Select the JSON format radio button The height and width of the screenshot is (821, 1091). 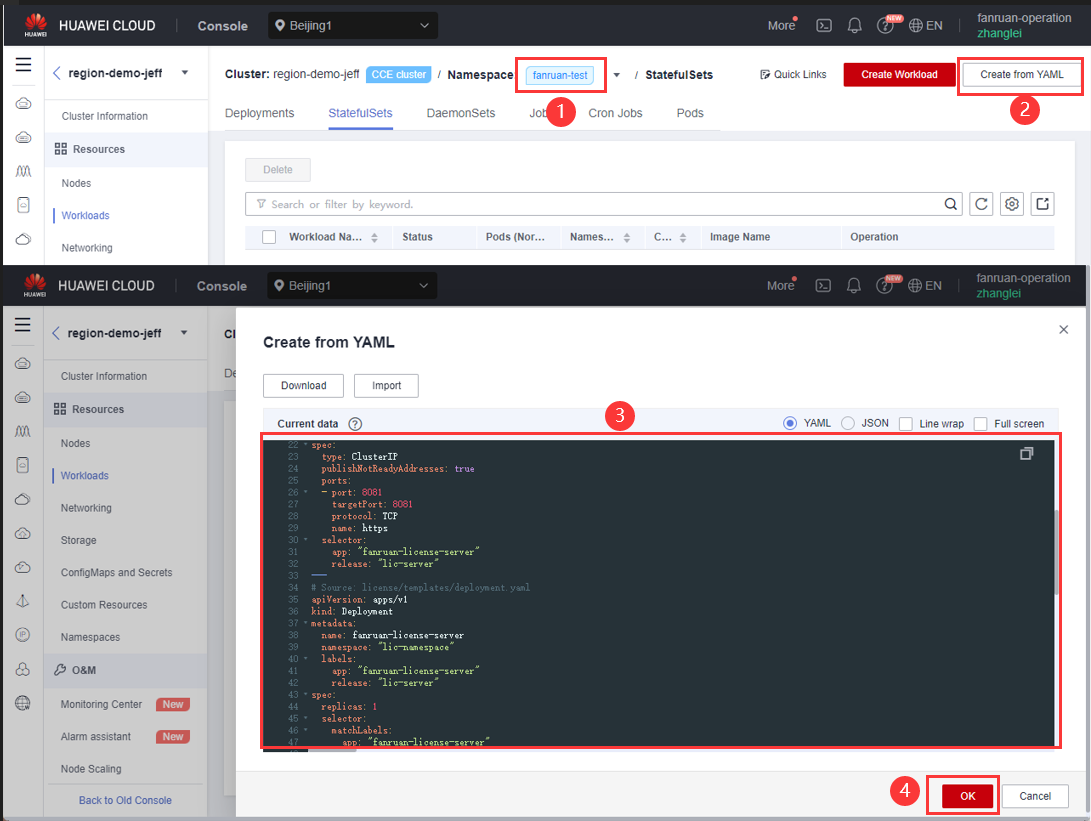click(x=847, y=423)
